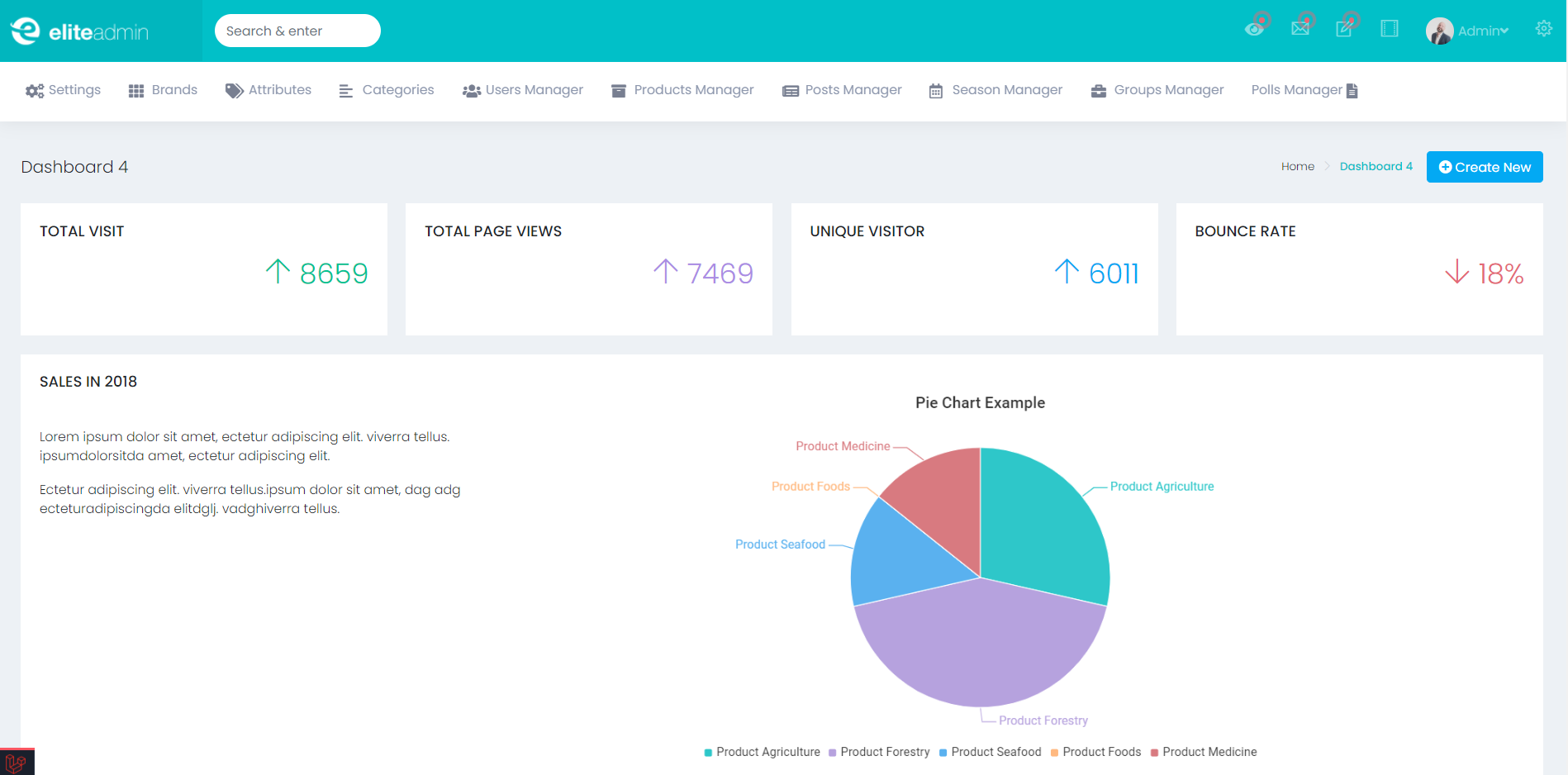Click the eliteadmin logo
Screen dimensions: 1568x775
[79, 31]
